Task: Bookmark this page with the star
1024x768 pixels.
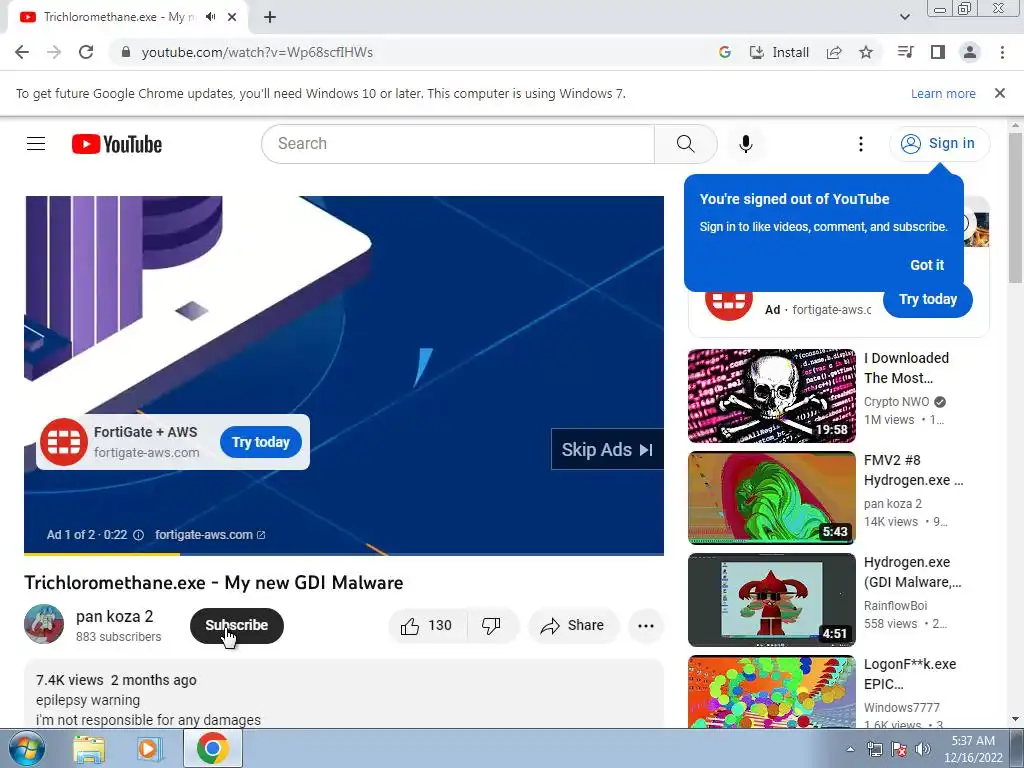Action: pyautogui.click(x=866, y=52)
